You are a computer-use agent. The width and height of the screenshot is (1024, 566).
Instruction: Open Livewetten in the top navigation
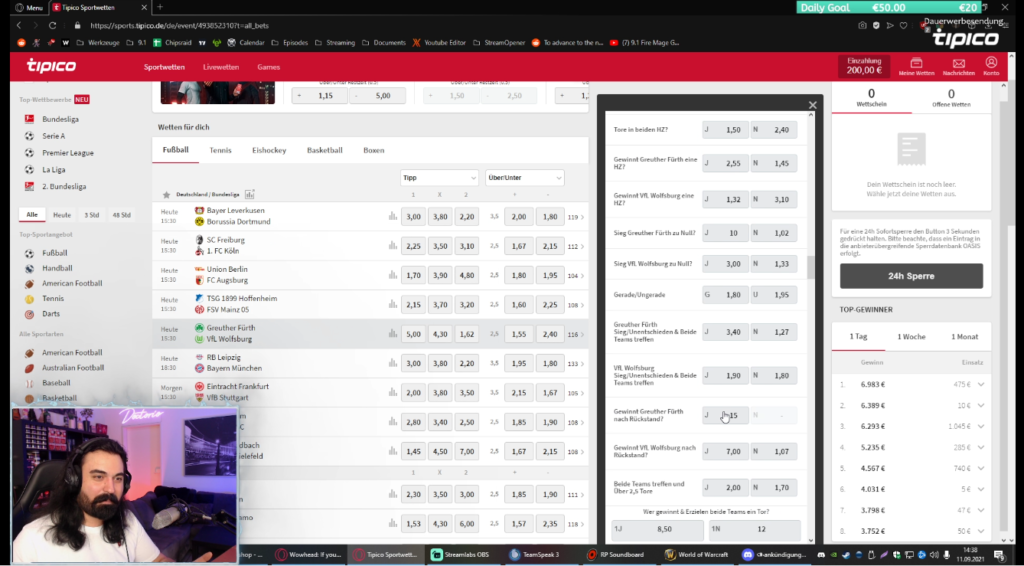coord(221,67)
